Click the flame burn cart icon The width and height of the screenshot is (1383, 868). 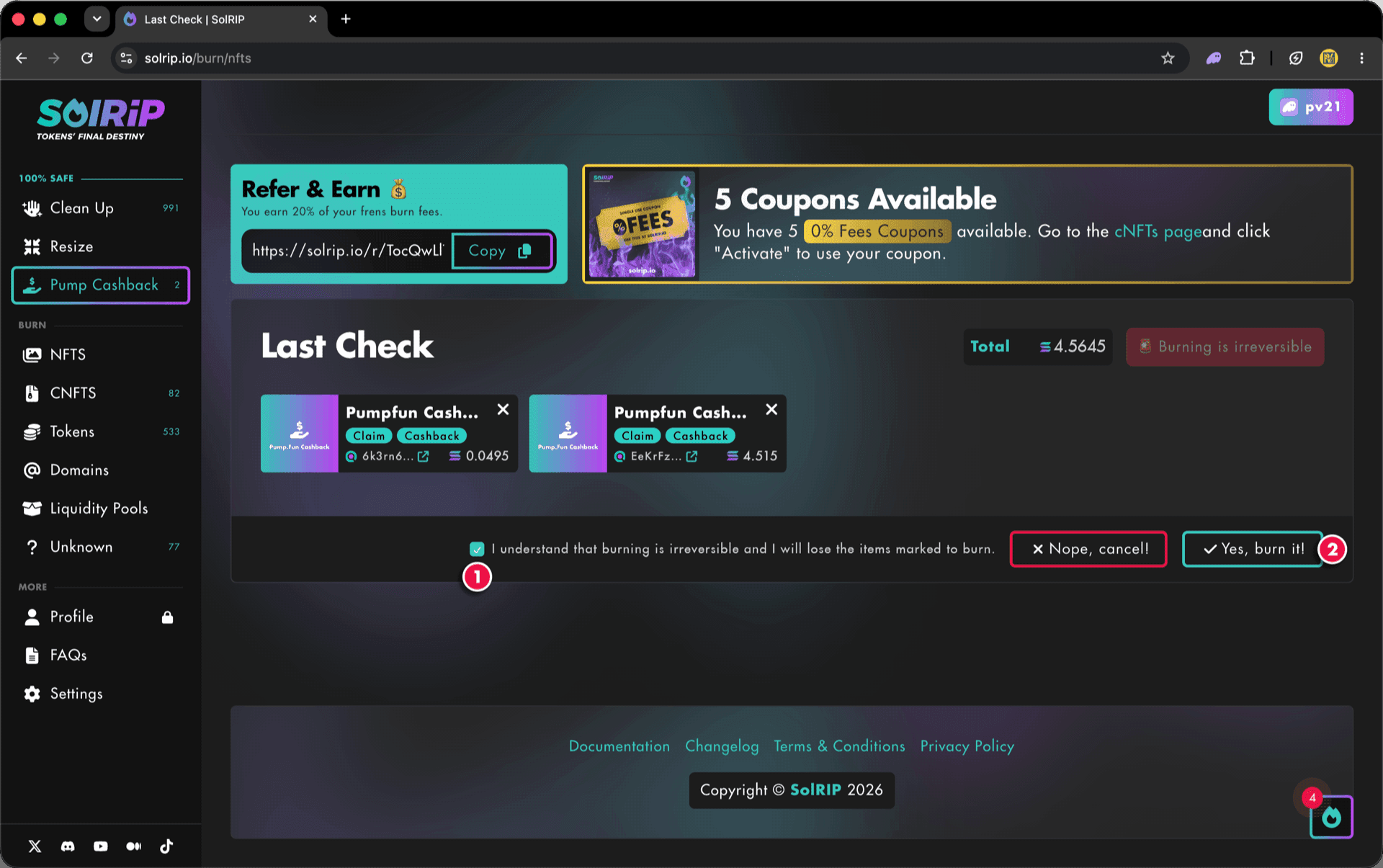click(x=1331, y=817)
